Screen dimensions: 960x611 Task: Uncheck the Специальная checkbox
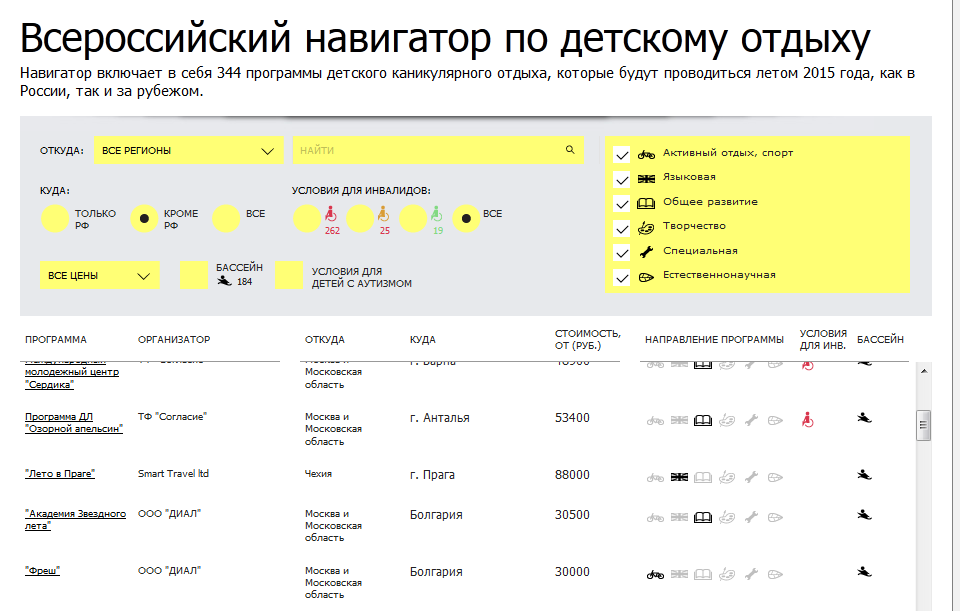point(622,252)
